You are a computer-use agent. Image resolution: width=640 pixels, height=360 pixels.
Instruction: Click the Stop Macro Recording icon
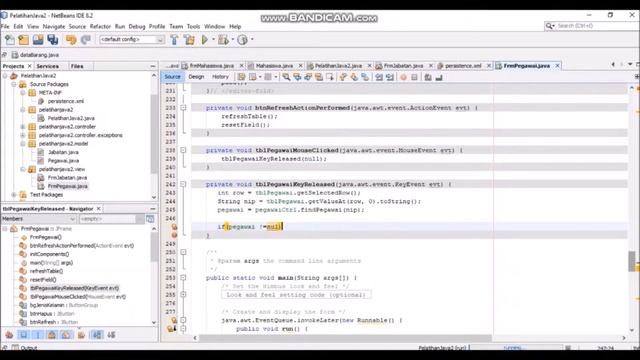tap(414, 77)
